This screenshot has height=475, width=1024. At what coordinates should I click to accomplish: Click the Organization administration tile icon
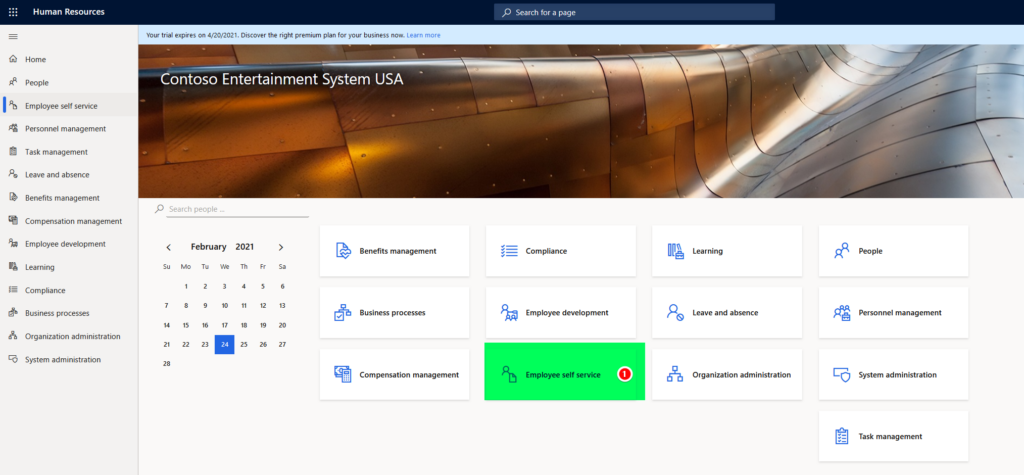coord(675,374)
